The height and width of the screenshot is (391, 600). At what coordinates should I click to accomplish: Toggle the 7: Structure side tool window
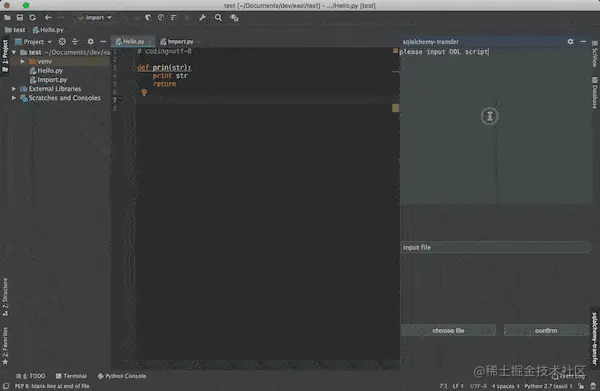5,297
